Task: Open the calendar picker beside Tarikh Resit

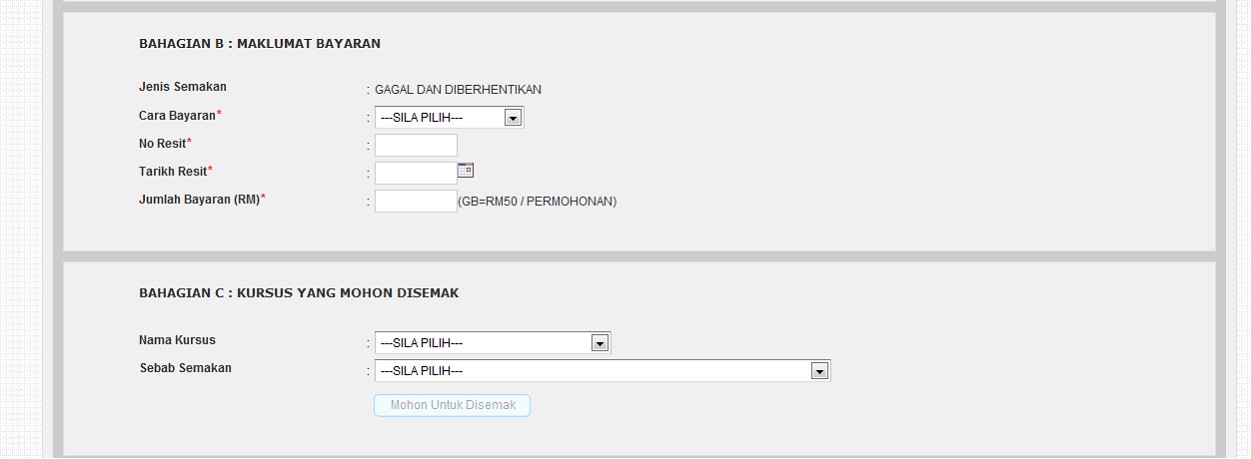Action: click(x=465, y=170)
